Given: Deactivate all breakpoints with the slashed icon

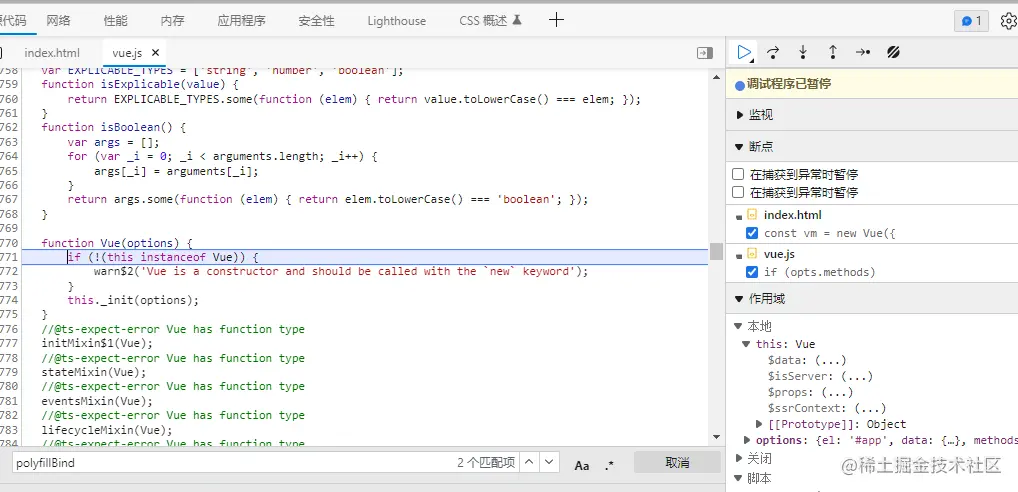Looking at the screenshot, I should (x=893, y=52).
